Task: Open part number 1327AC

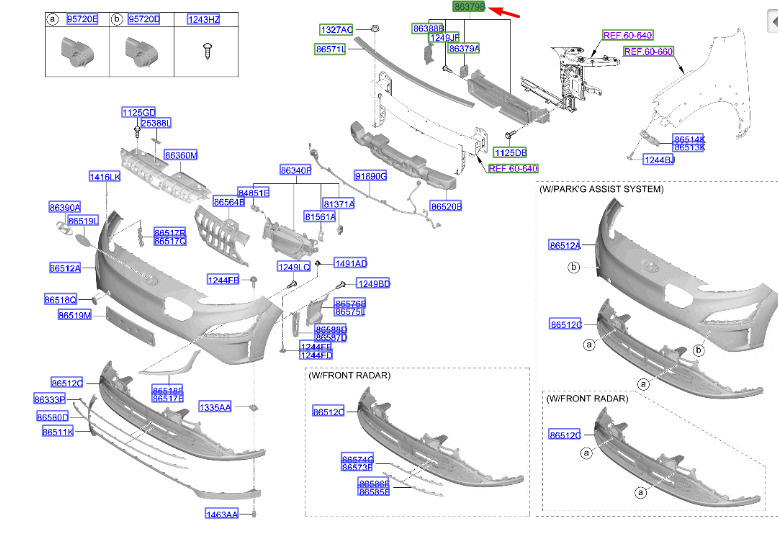Action: click(x=336, y=30)
